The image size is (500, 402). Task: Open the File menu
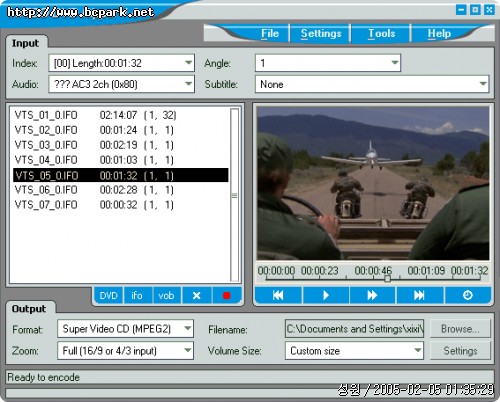click(270, 34)
